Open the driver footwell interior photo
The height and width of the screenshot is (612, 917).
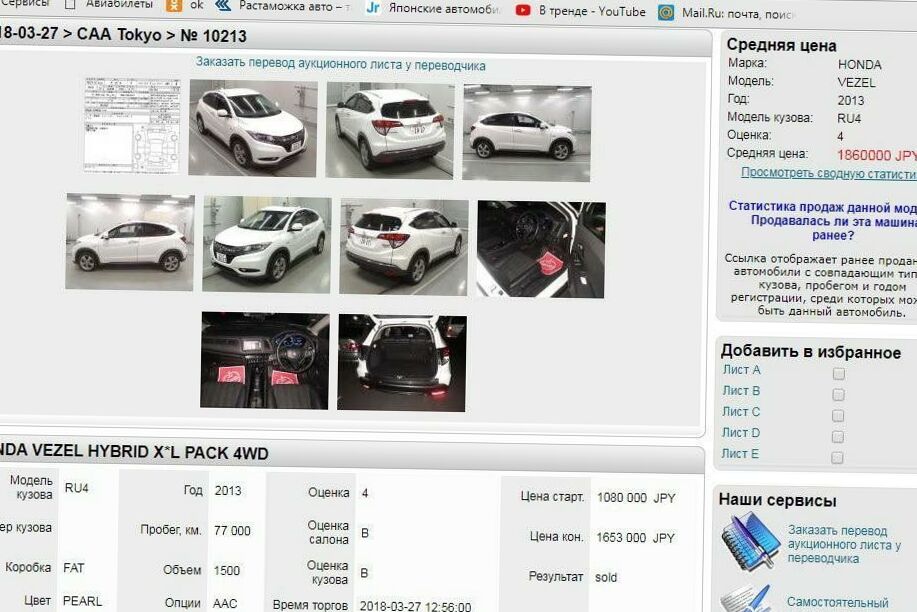pyautogui.click(x=541, y=249)
